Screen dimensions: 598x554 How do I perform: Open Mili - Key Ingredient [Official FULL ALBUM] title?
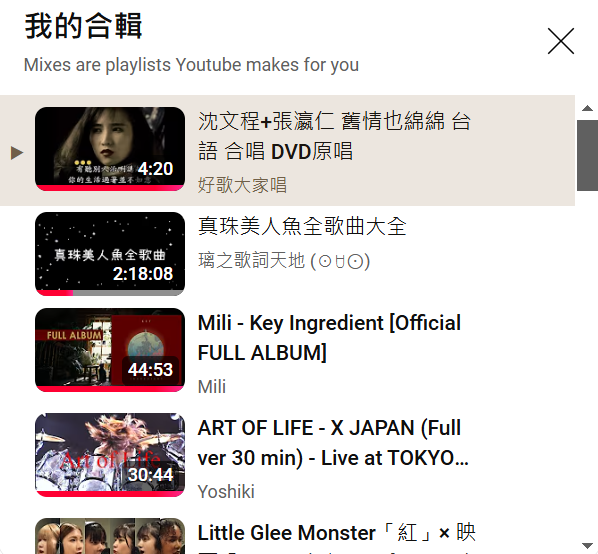coord(329,338)
